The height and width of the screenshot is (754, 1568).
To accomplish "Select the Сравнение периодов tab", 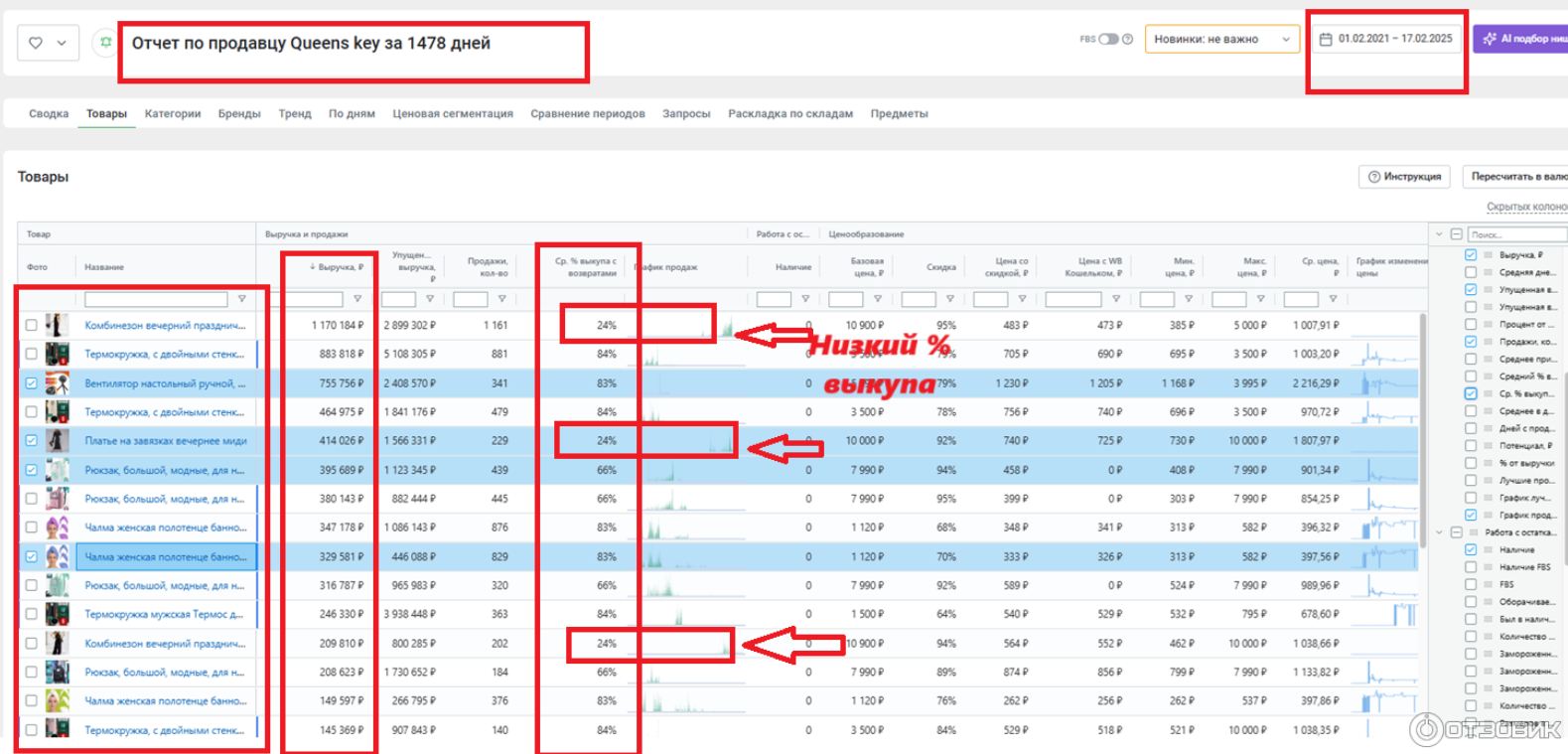I will pyautogui.click(x=588, y=114).
